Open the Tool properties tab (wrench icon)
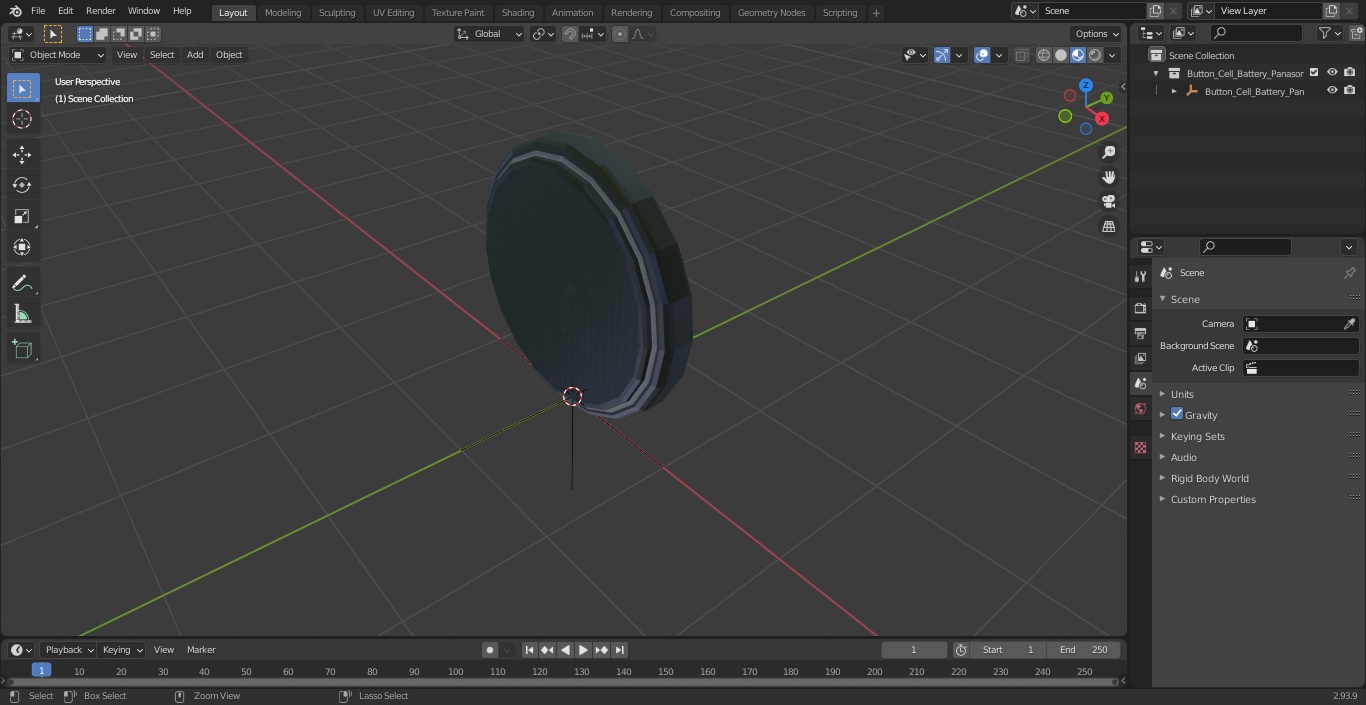 pos(1140,276)
